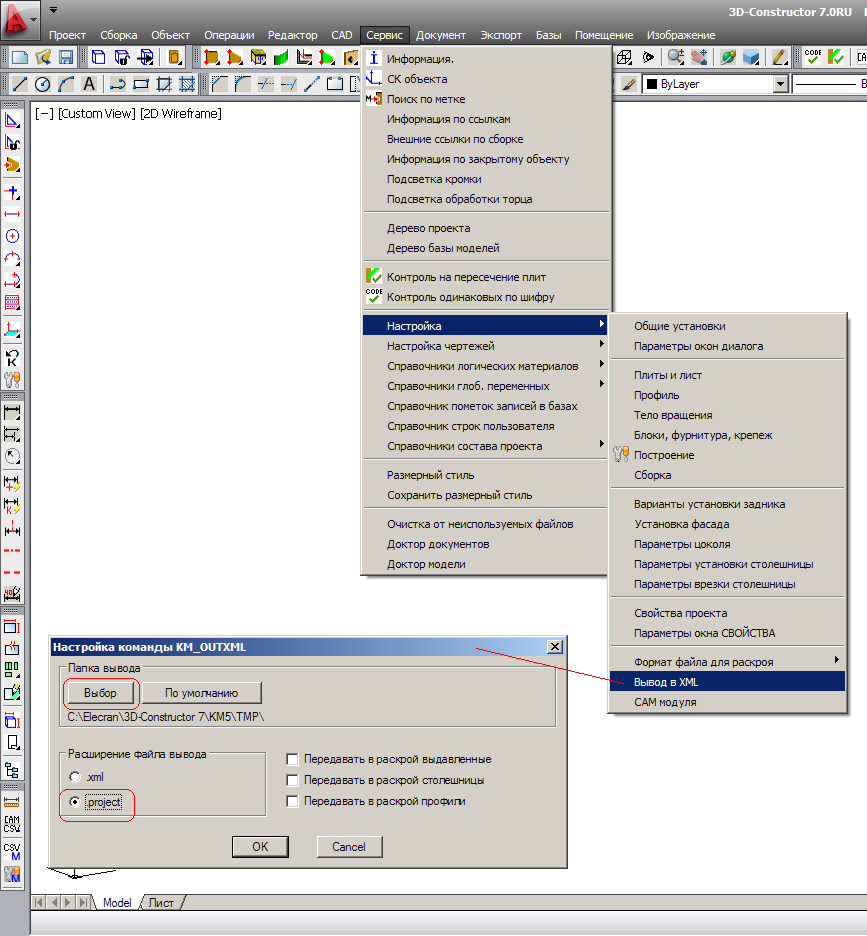The image size is (867, 936).
Task: Open the ByLayer color dropdown arrow
Action: click(780, 84)
